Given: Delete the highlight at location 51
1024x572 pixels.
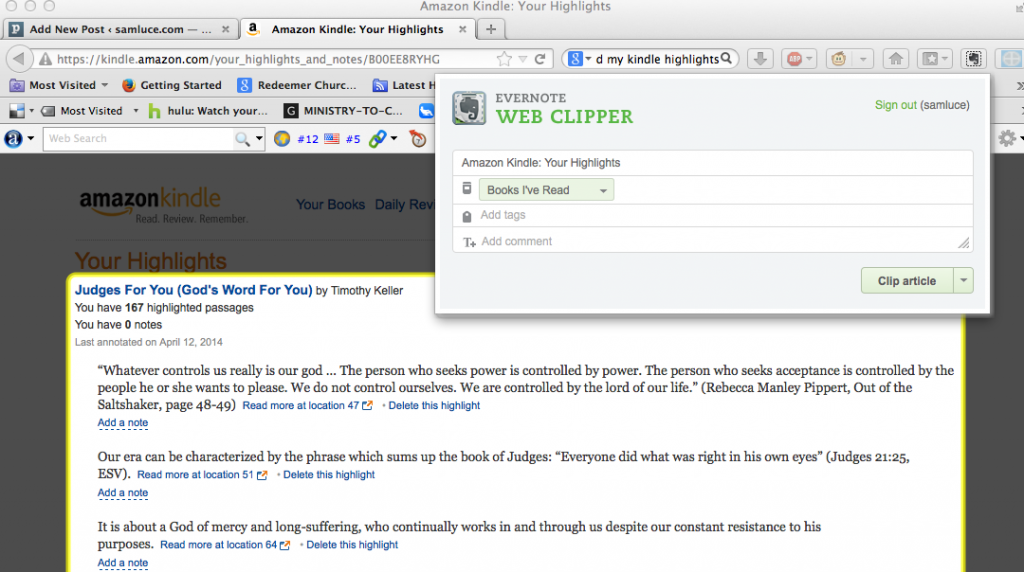Looking at the screenshot, I should (x=329, y=475).
